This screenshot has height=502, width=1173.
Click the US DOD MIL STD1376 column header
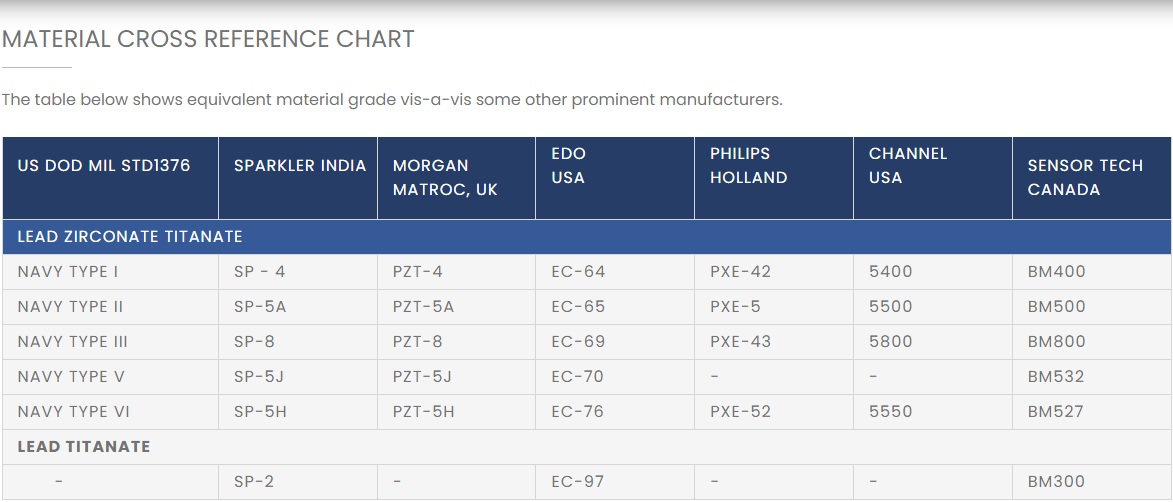[104, 165]
